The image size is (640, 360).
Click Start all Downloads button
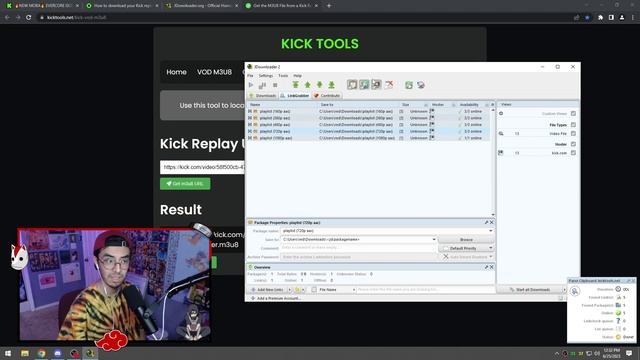point(529,289)
